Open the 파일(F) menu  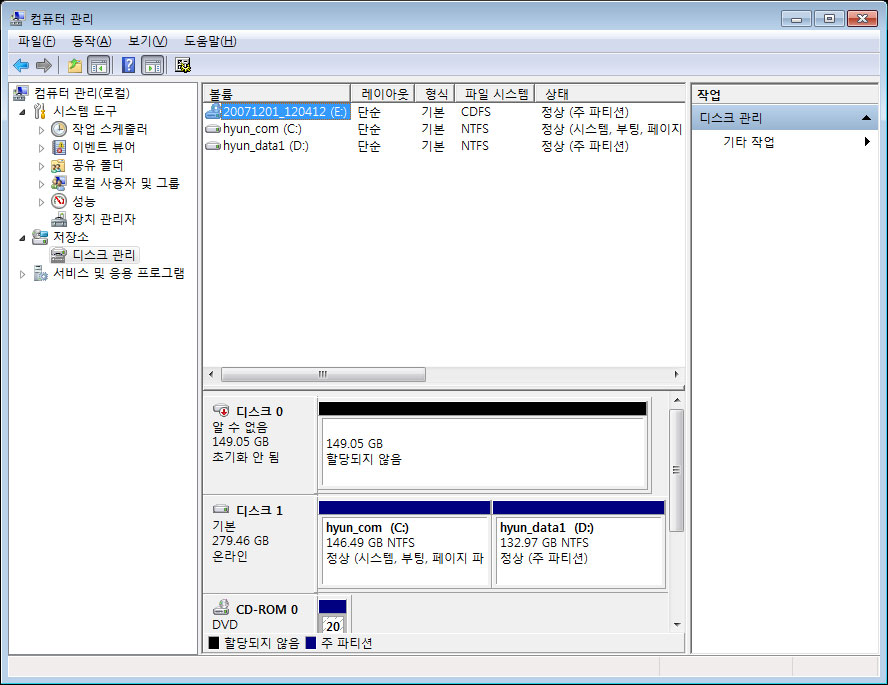pyautogui.click(x=36, y=41)
